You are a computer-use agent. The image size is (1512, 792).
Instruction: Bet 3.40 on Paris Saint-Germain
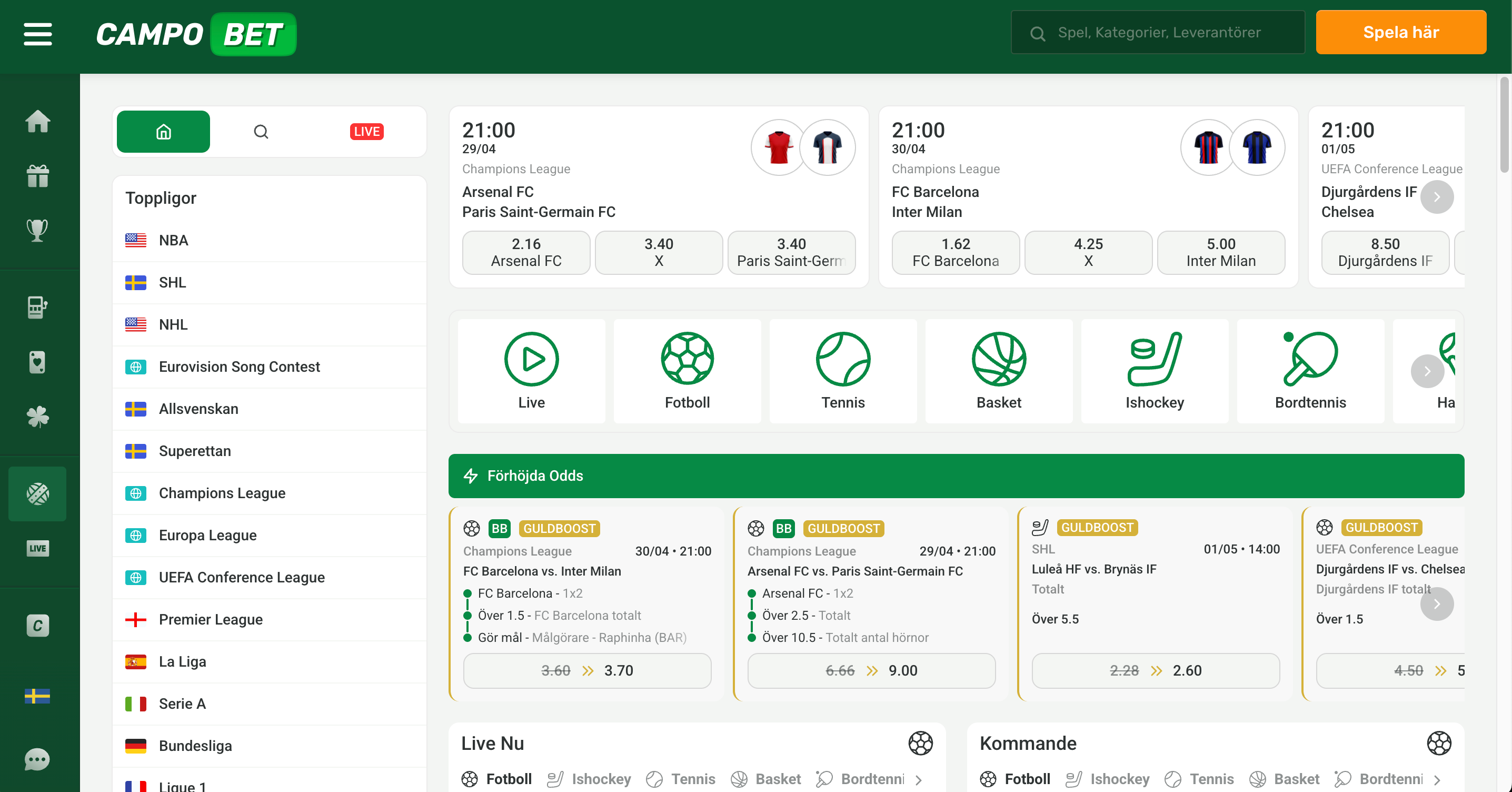791,252
